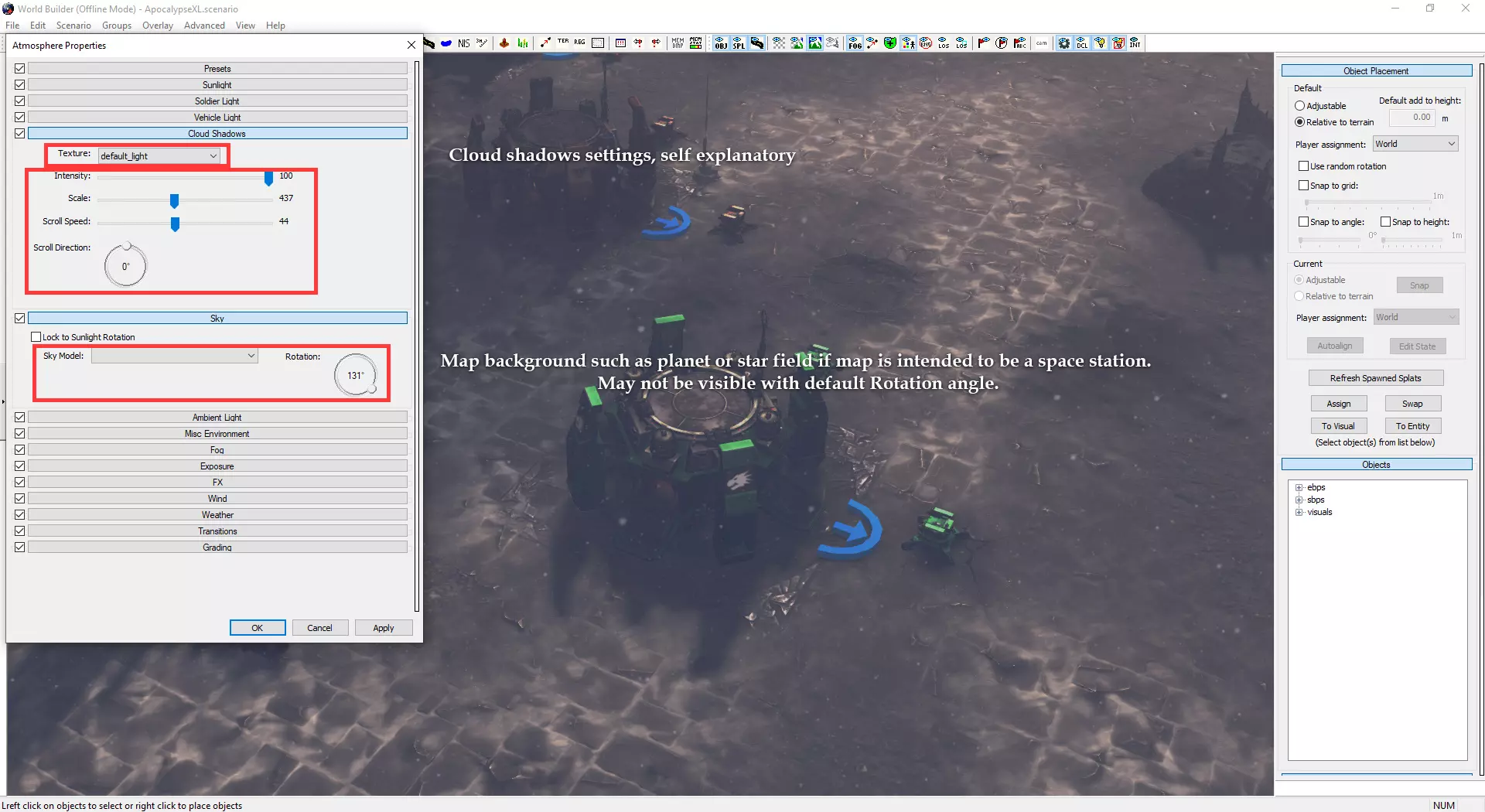Click the Default add to height field
Screen dimensions: 1485x812
tap(1412, 118)
